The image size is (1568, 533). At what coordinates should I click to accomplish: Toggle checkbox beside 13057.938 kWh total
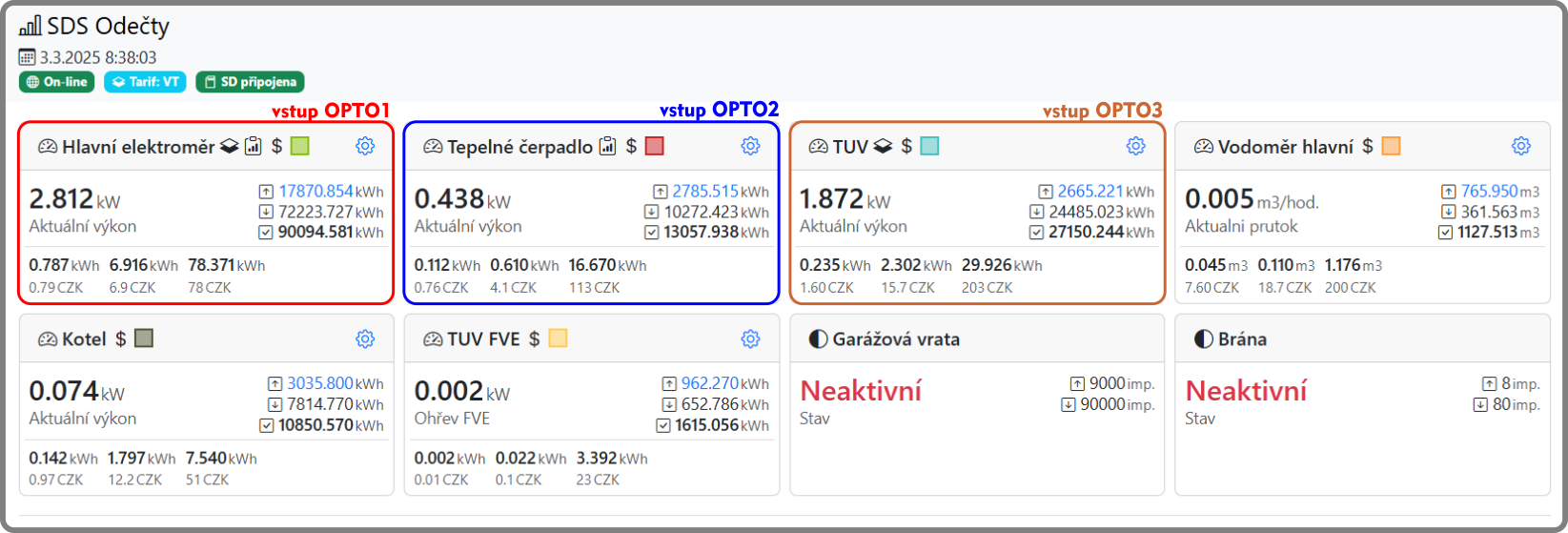[x=651, y=232]
